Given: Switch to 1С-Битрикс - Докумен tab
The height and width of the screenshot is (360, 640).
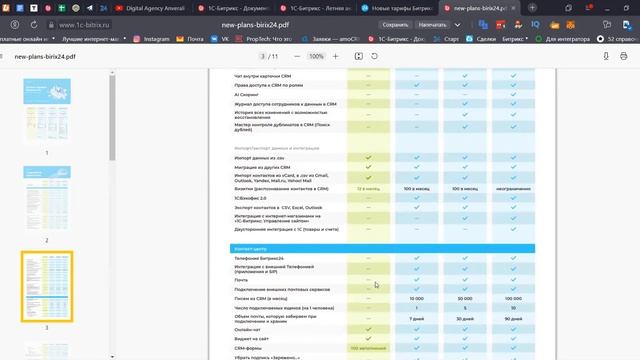Looking at the screenshot, I should (x=233, y=8).
